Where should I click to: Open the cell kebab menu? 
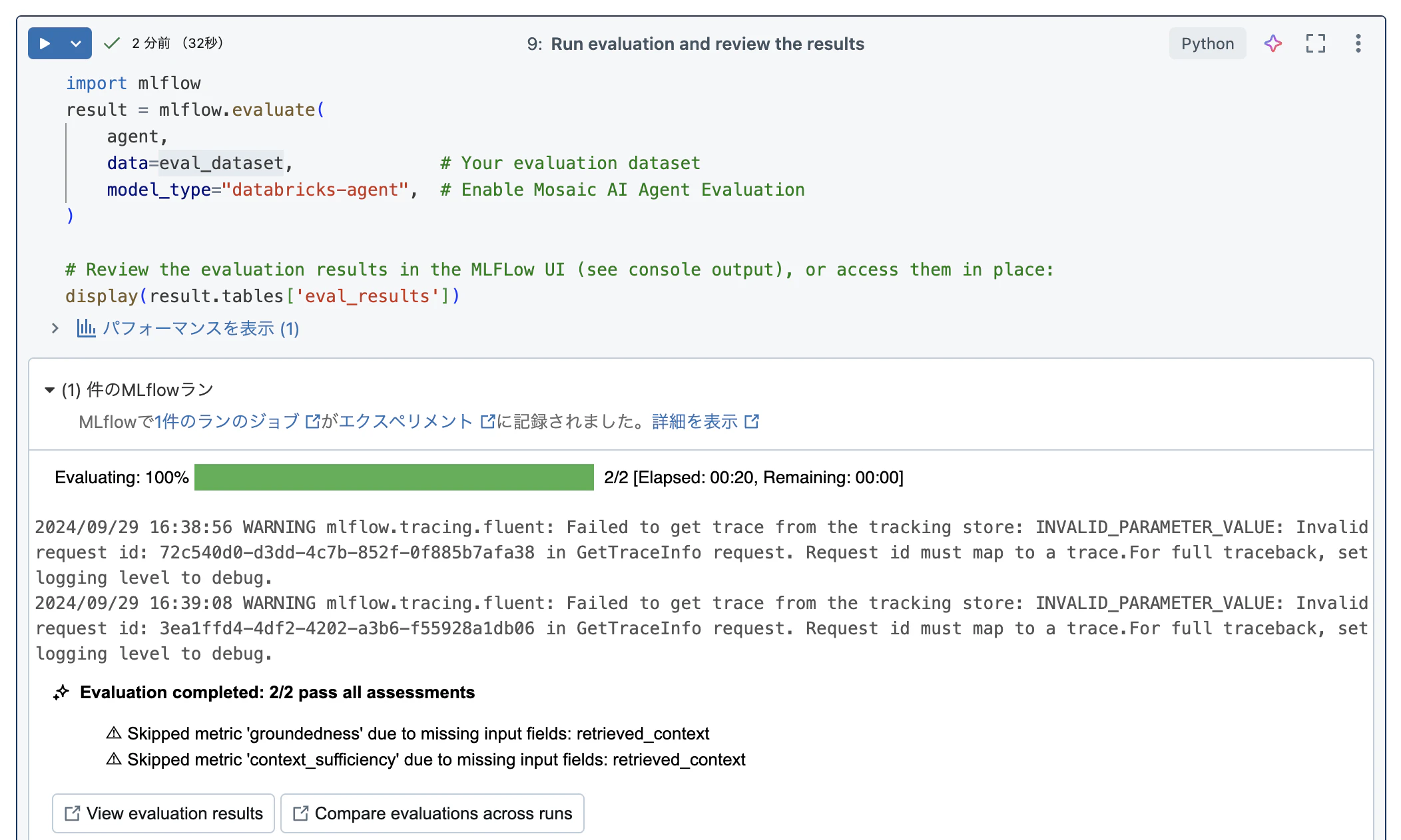[1358, 44]
